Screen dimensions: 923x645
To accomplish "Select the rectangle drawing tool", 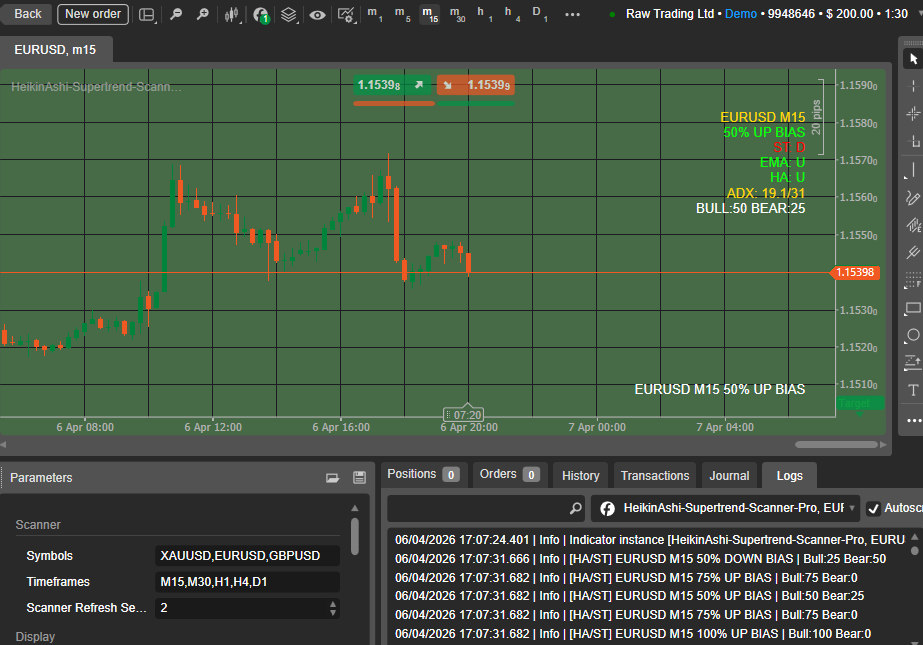I will (x=912, y=308).
